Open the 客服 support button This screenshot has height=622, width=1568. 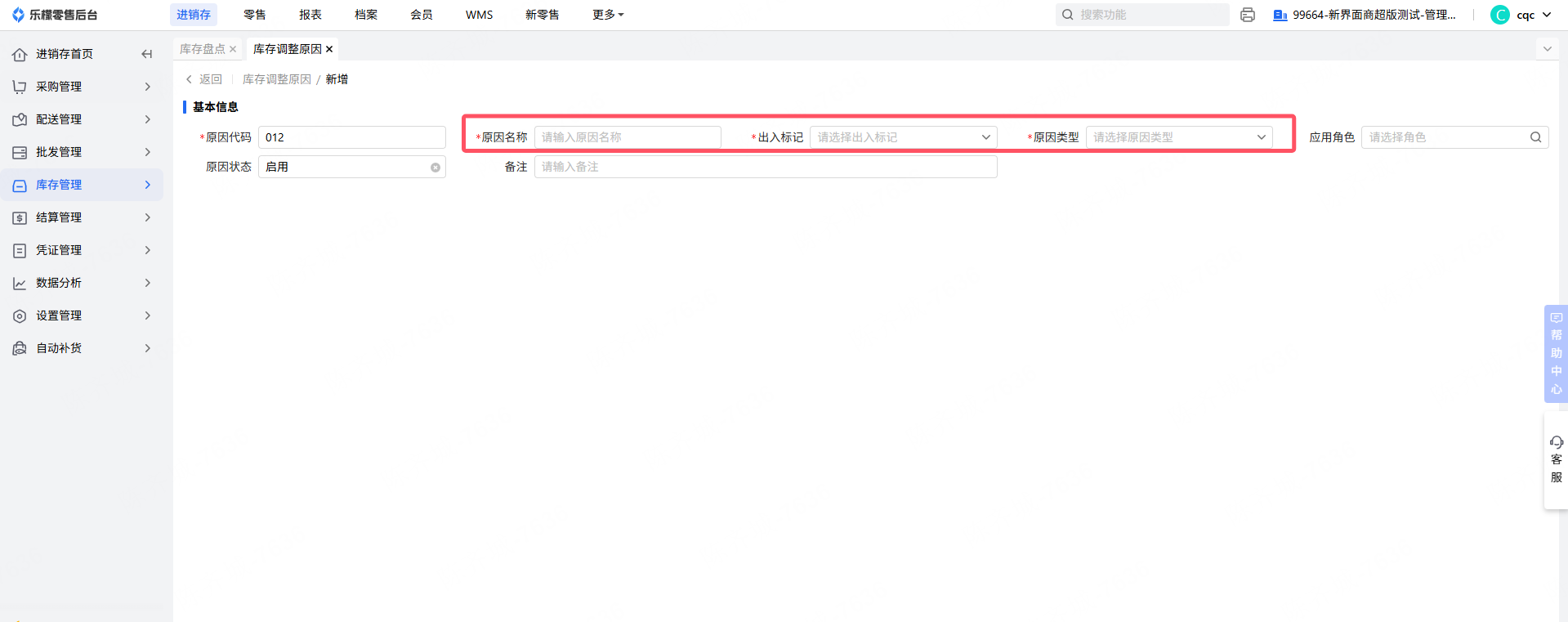(x=1556, y=460)
